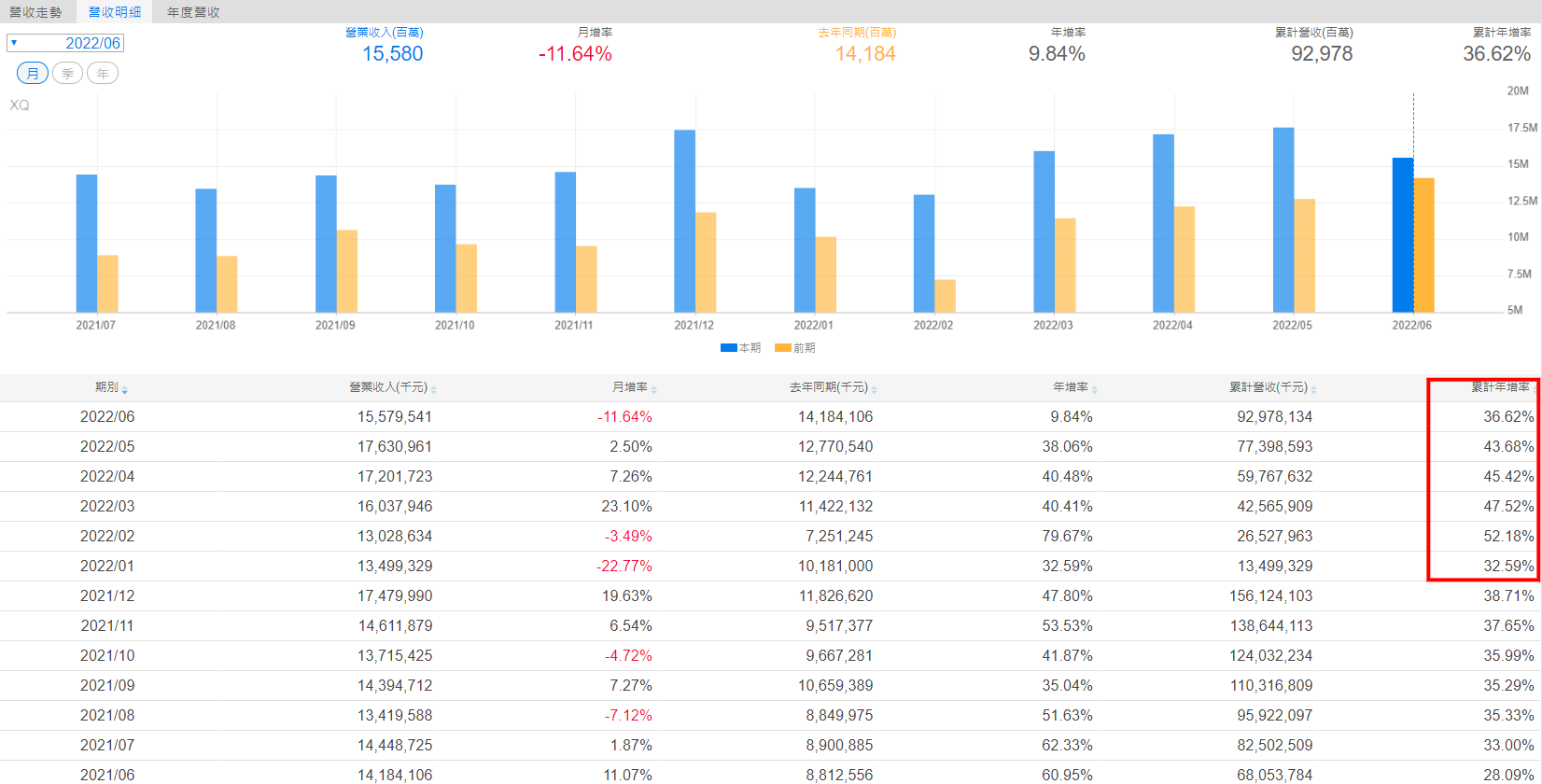Select the 2022/04 table row period
The width and height of the screenshot is (1542, 784).
coord(107,477)
